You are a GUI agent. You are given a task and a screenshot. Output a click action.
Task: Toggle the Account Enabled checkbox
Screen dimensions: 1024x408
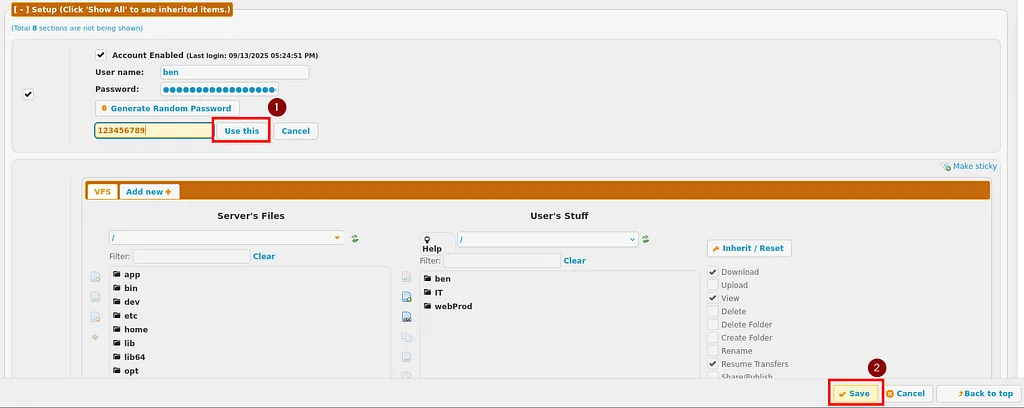coord(101,55)
